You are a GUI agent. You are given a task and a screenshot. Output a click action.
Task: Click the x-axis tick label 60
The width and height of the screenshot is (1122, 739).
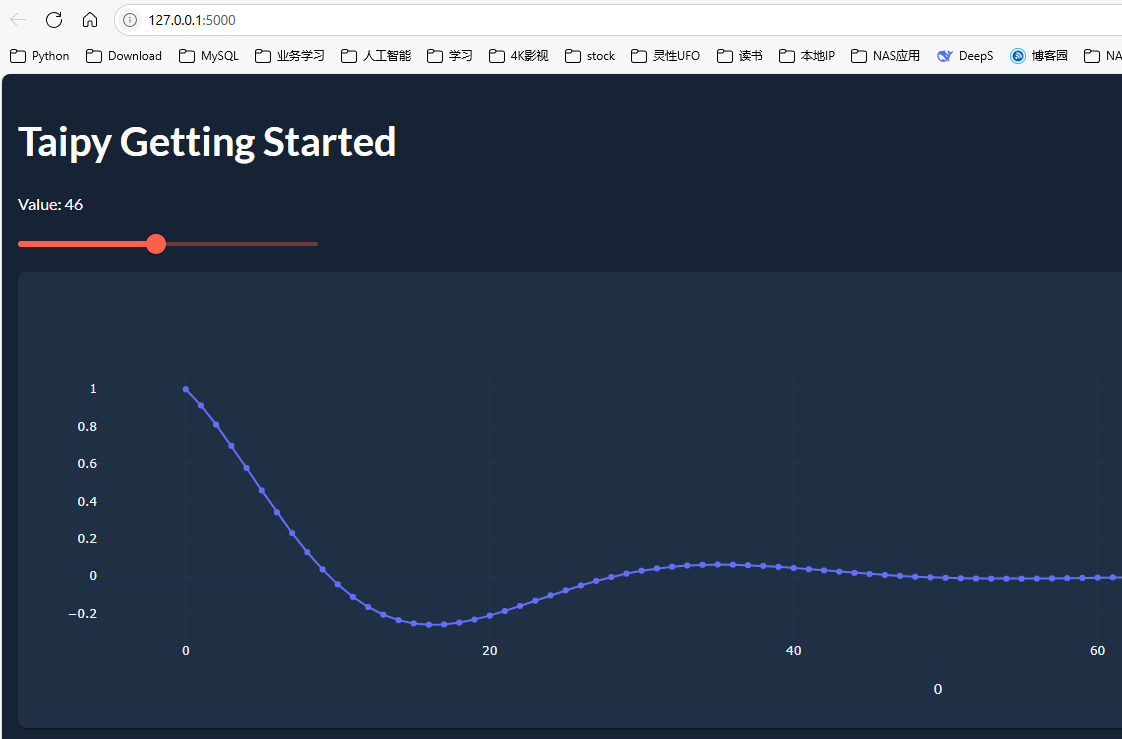tap(1097, 650)
